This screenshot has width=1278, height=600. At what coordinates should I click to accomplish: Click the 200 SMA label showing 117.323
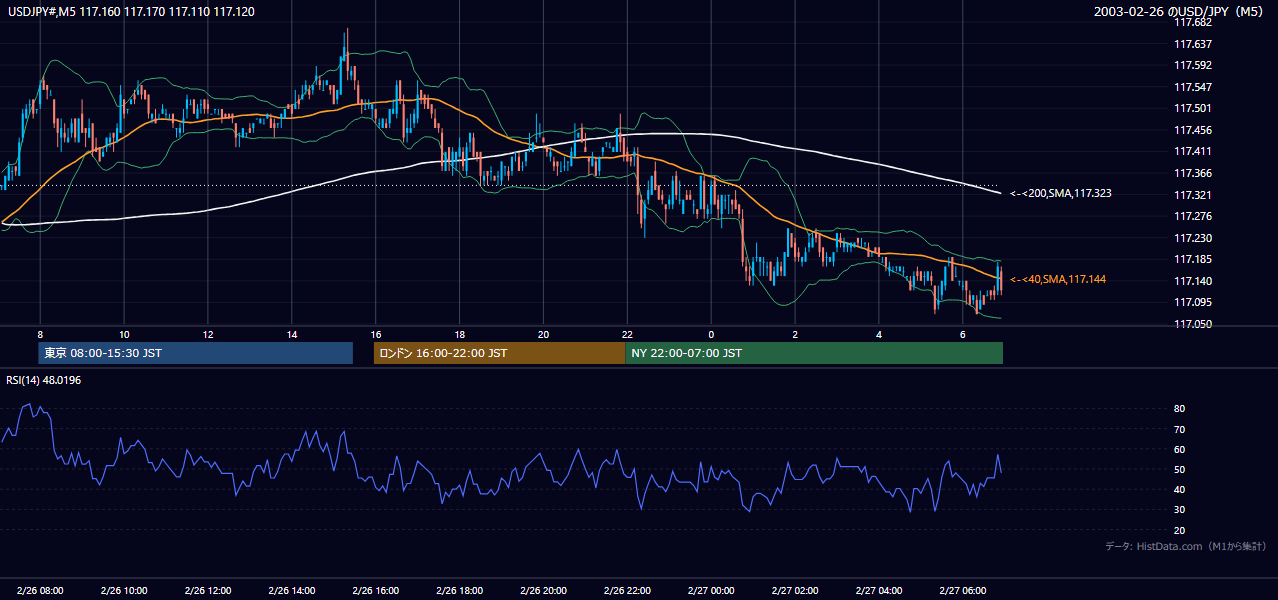(x=1060, y=193)
